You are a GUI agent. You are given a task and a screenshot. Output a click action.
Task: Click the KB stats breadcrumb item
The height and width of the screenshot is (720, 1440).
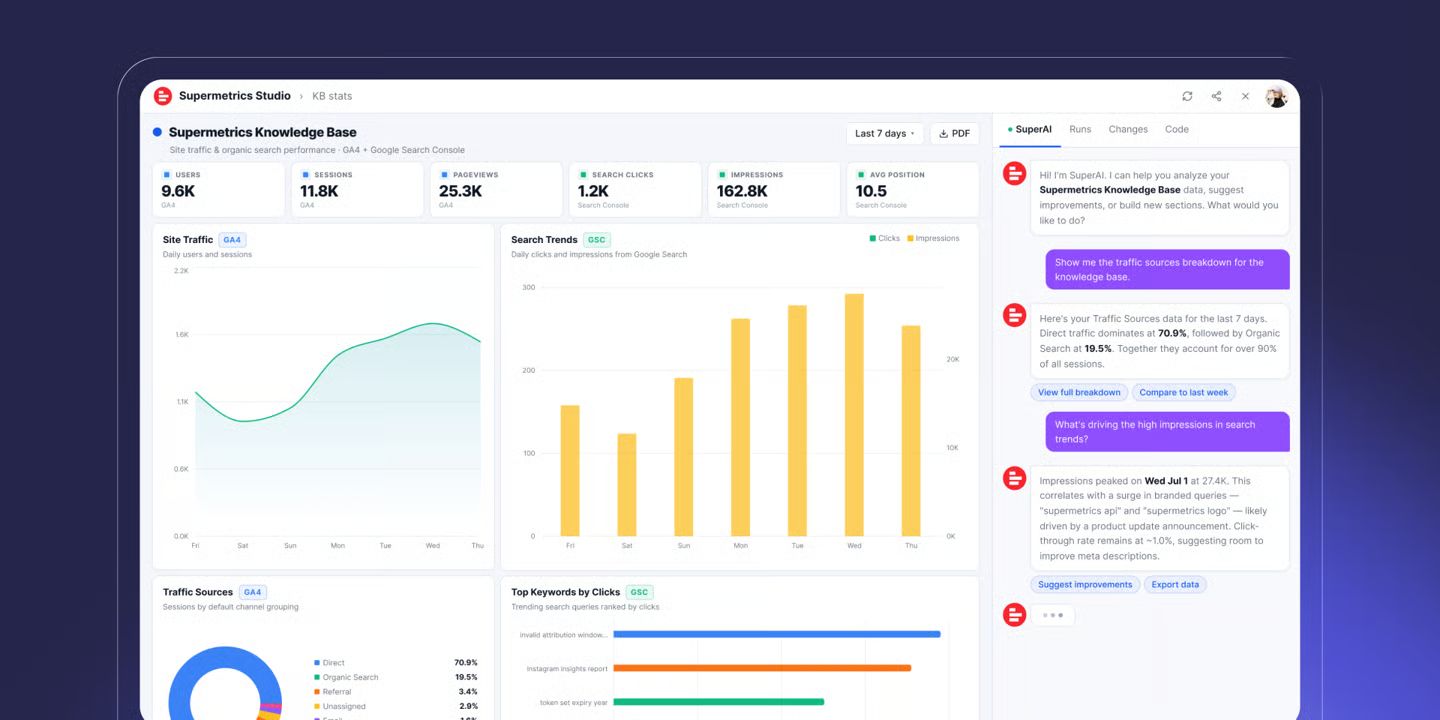click(332, 96)
